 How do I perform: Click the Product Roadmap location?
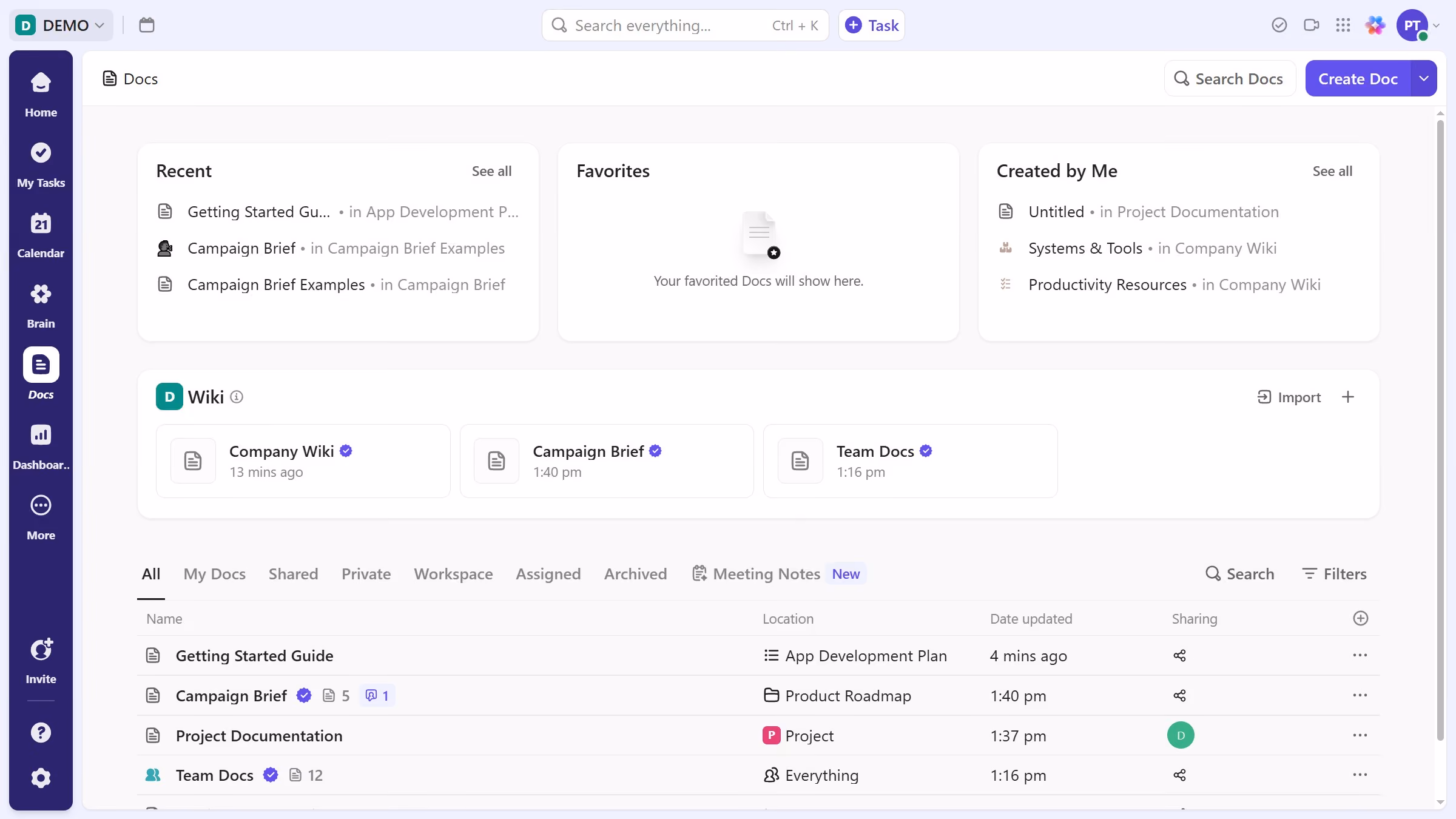coord(837,696)
